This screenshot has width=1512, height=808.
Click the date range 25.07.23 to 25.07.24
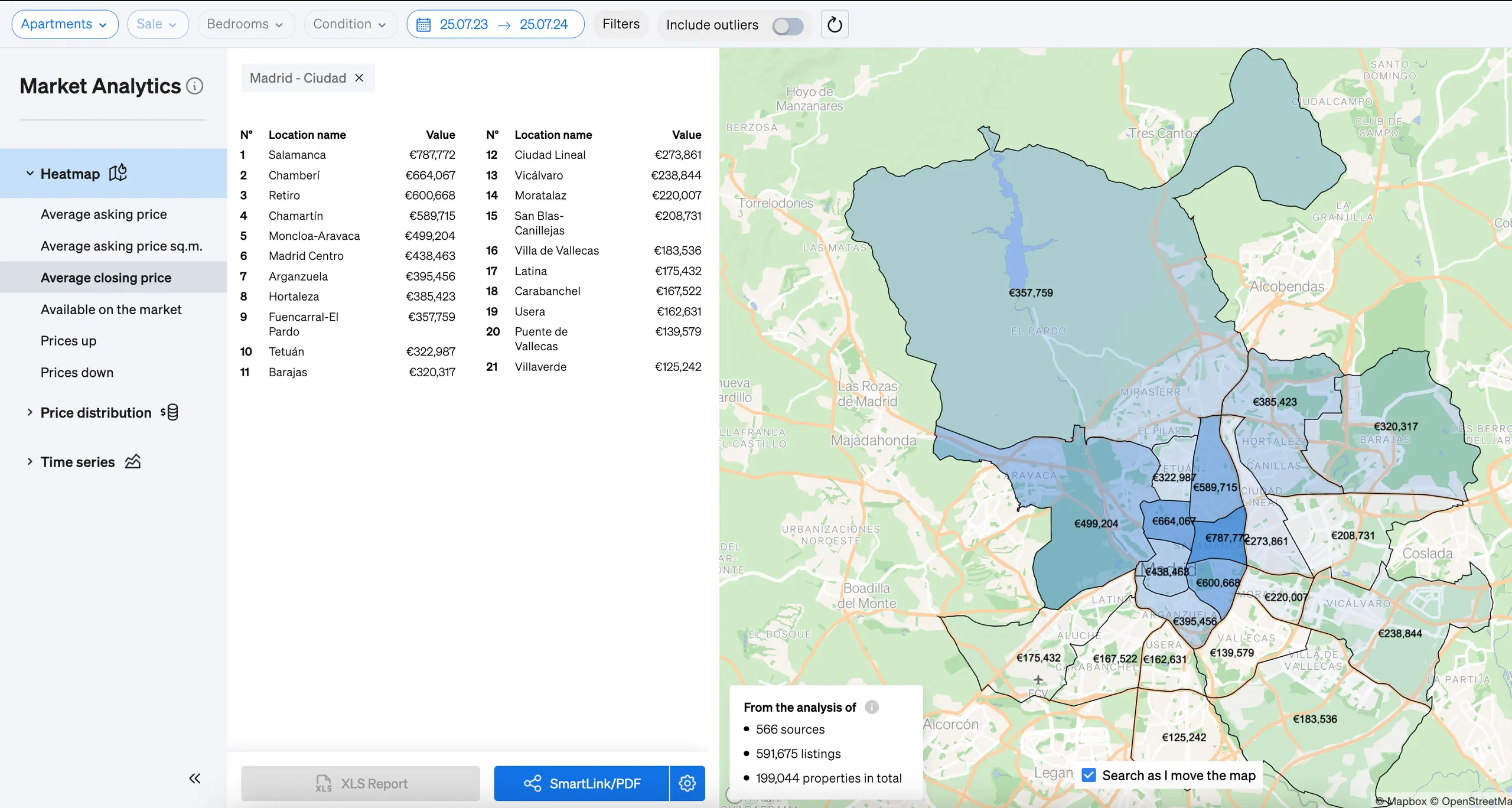(x=496, y=24)
